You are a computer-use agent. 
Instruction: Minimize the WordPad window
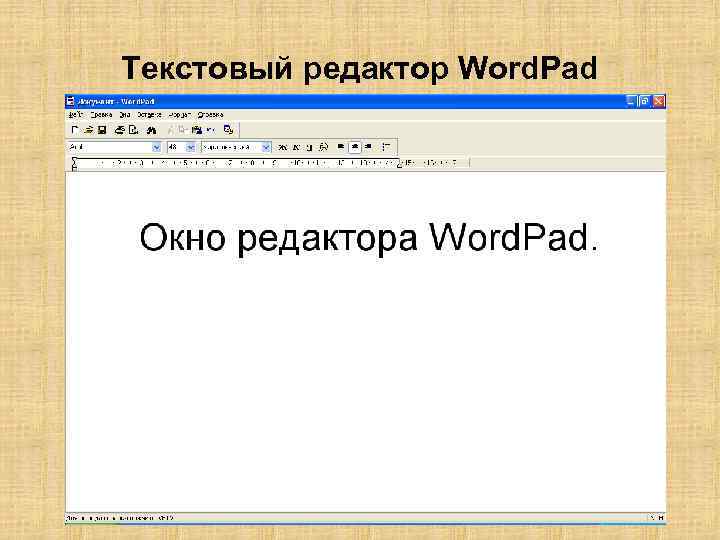tap(631, 101)
